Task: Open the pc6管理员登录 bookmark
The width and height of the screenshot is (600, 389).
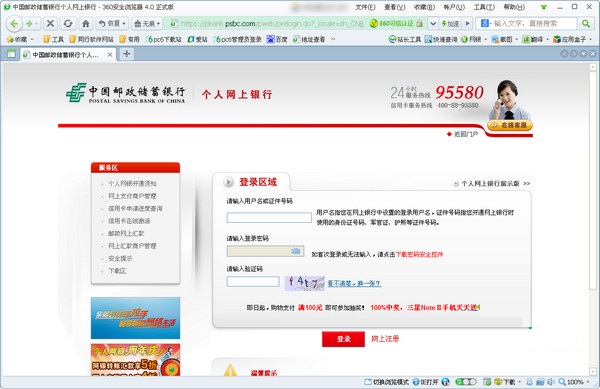Action: point(238,39)
